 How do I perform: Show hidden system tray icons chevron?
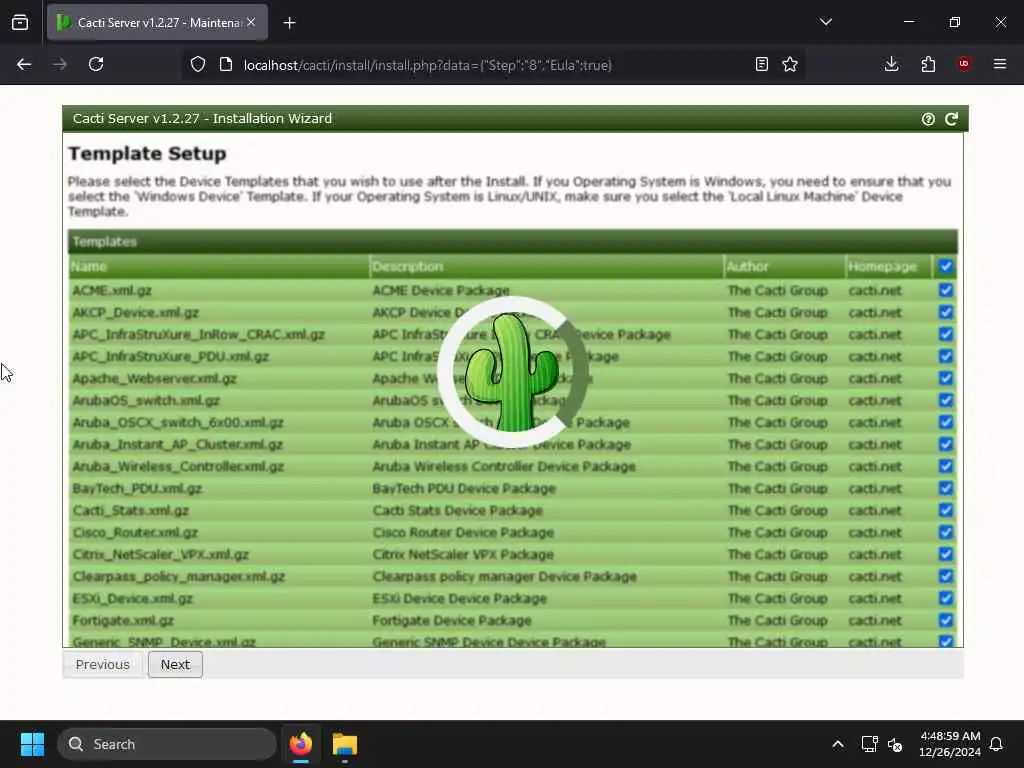click(838, 744)
